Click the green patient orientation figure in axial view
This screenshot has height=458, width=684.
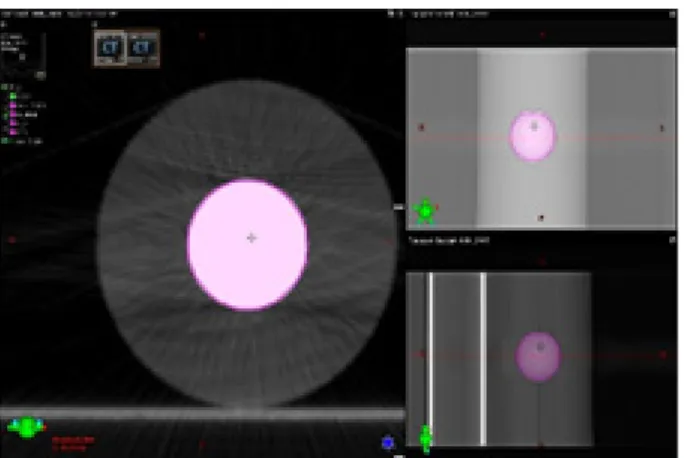pyautogui.click(x=27, y=427)
